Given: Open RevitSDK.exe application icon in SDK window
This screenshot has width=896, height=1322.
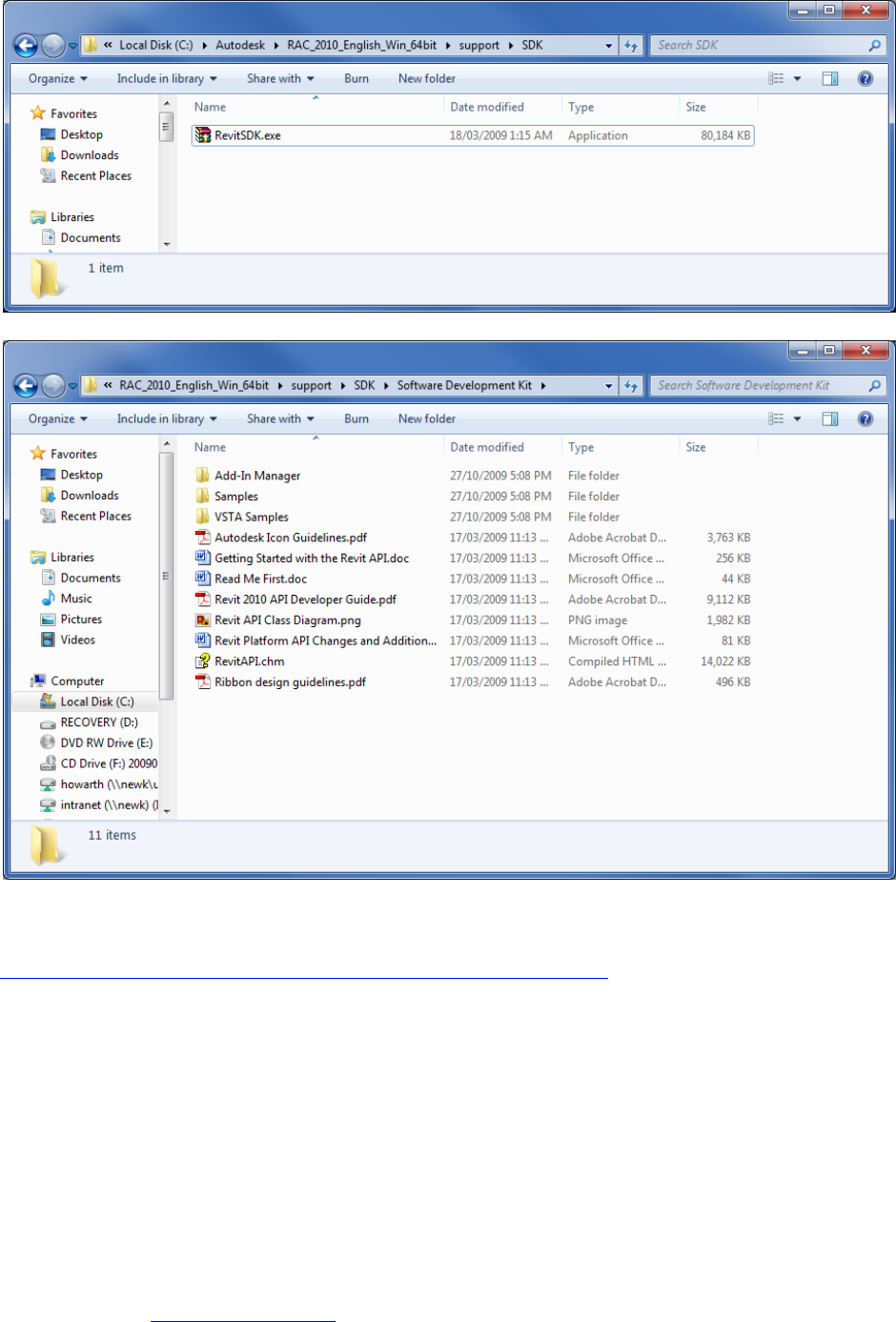Looking at the screenshot, I should (203, 135).
